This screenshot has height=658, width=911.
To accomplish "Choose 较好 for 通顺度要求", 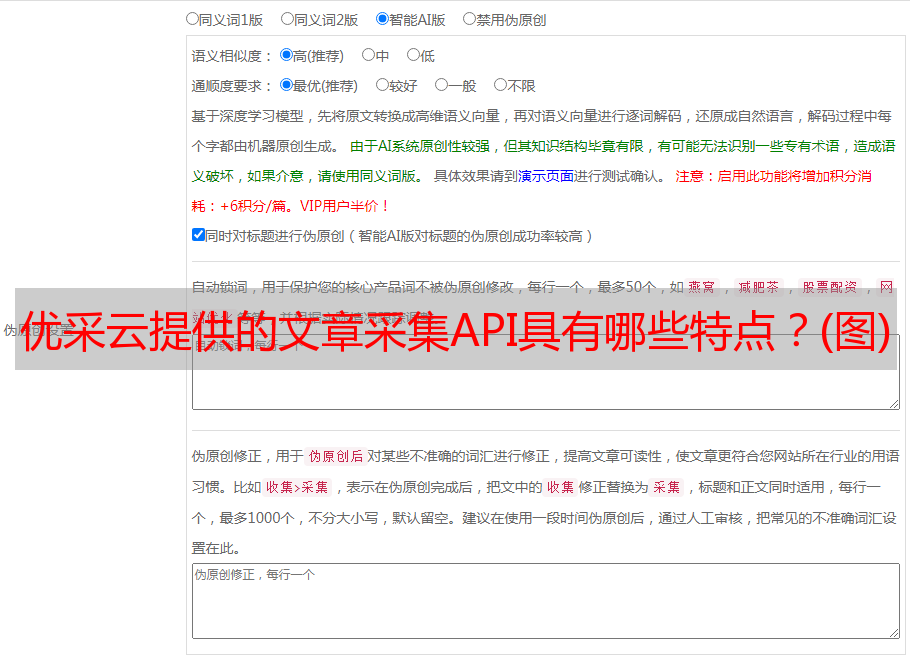I will click(x=382, y=85).
